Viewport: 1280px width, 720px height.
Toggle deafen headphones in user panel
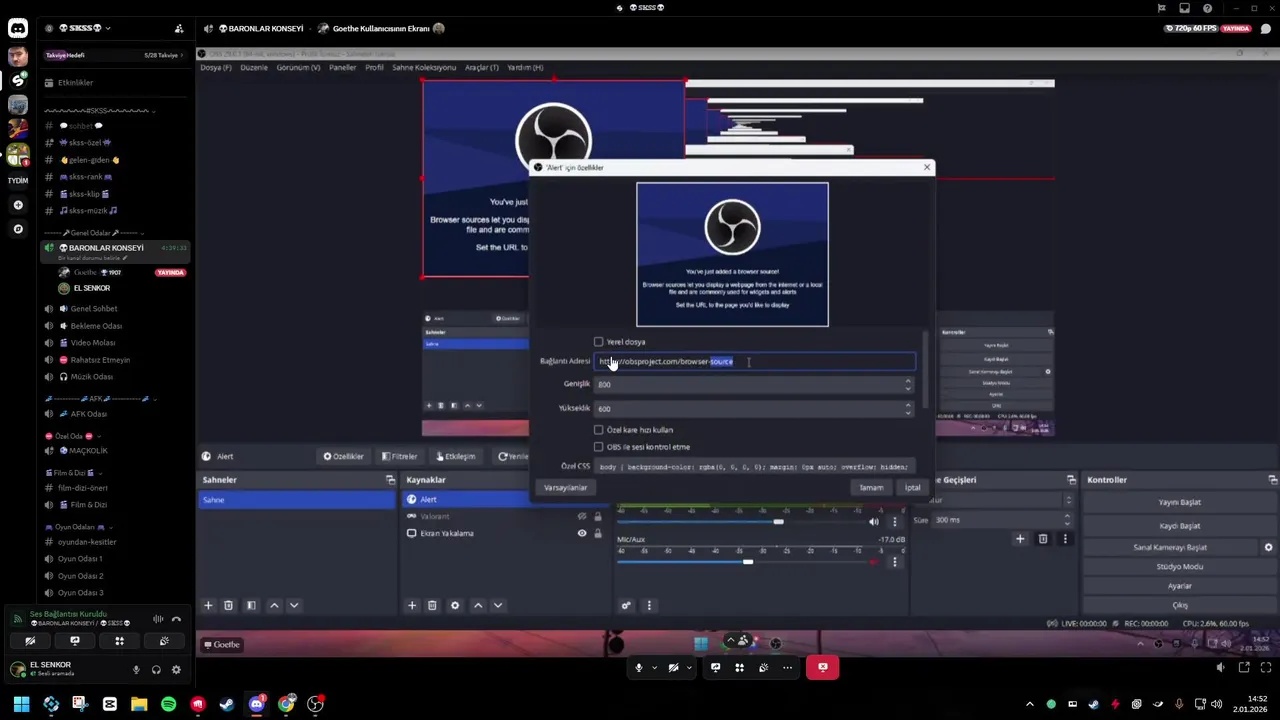(x=156, y=670)
